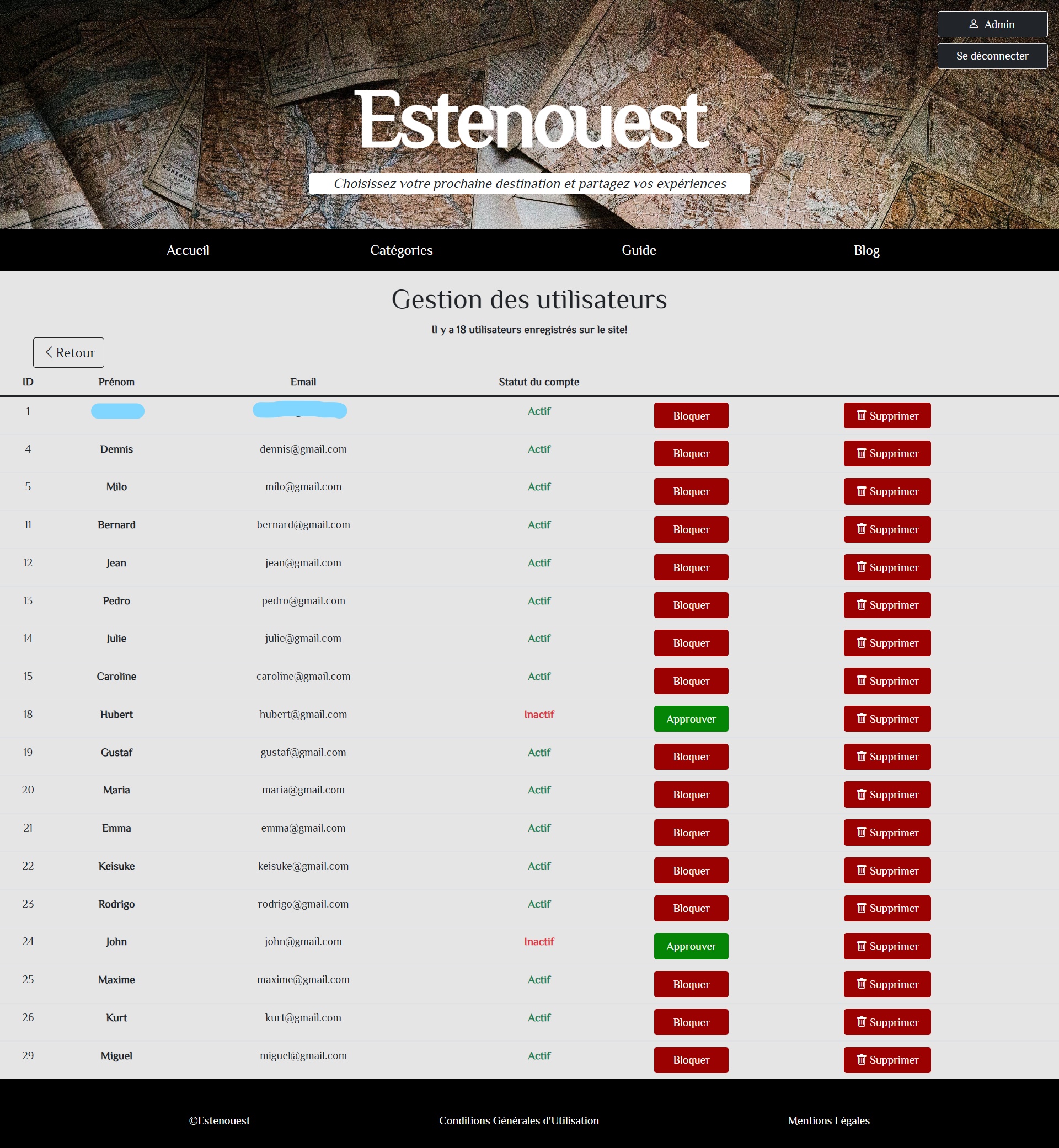Click trash icon in John's row

[862, 946]
